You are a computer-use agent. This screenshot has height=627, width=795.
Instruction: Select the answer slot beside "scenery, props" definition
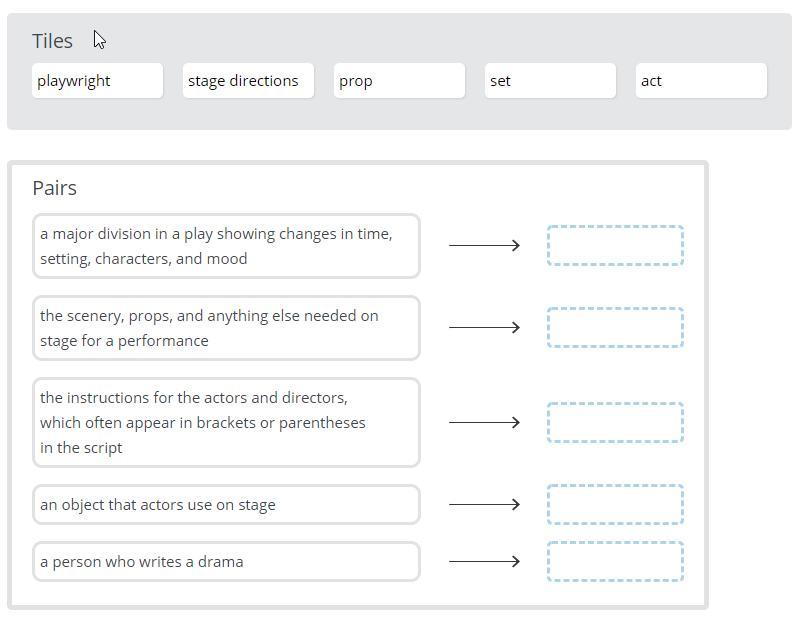(615, 328)
